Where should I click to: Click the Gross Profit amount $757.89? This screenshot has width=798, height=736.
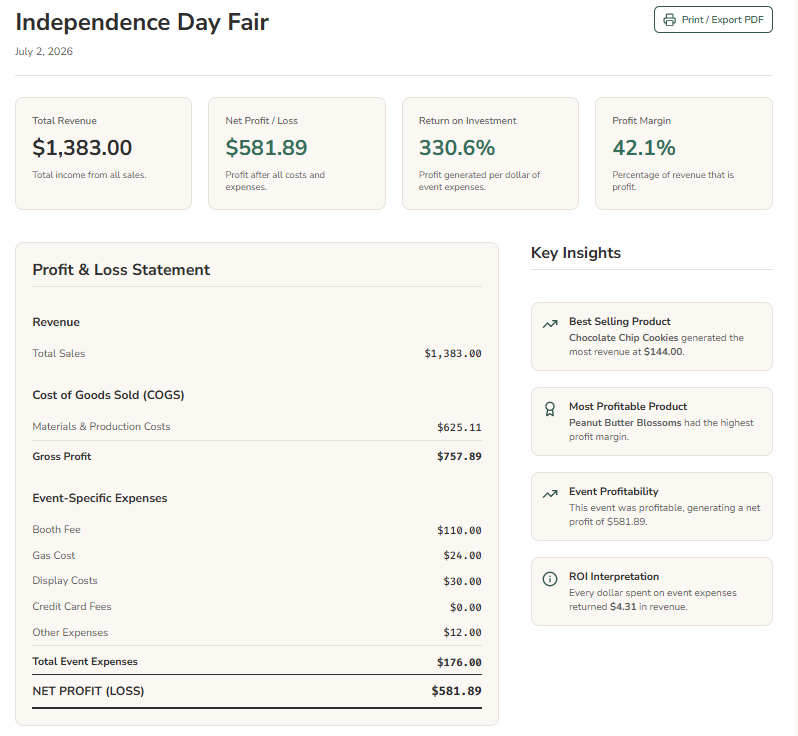(459, 457)
